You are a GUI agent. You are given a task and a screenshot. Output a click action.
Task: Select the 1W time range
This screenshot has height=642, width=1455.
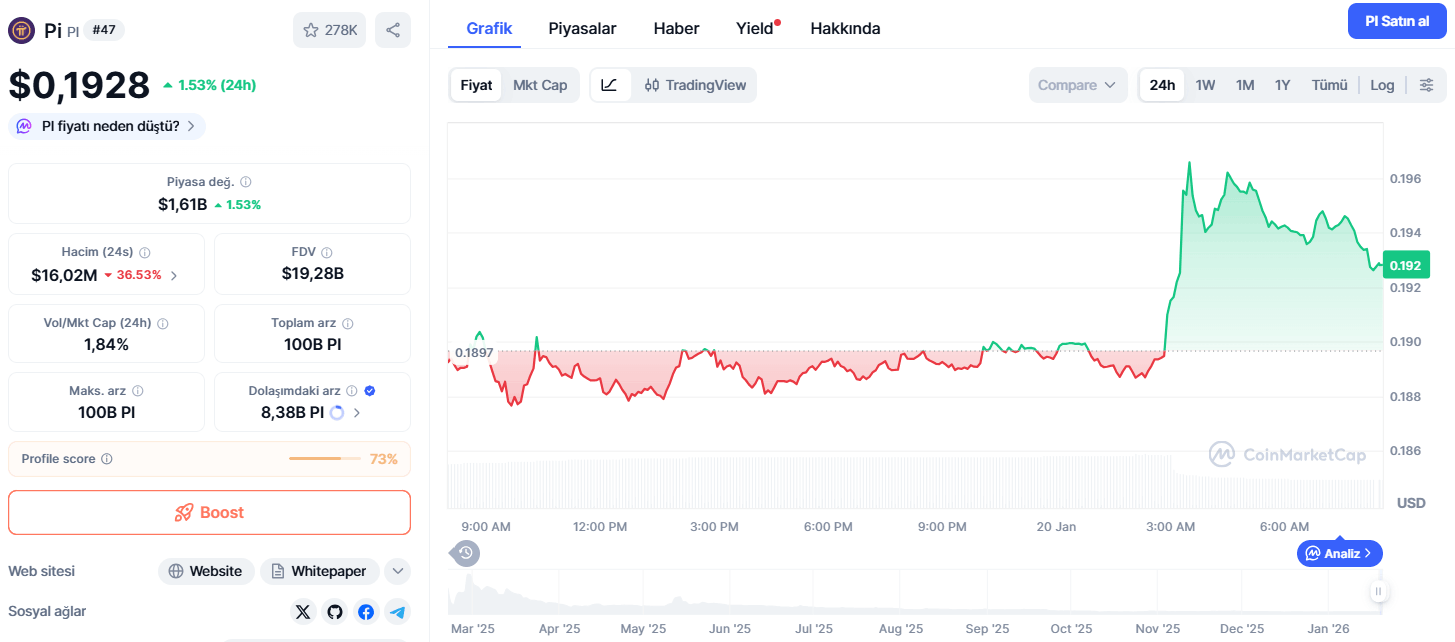click(1205, 85)
